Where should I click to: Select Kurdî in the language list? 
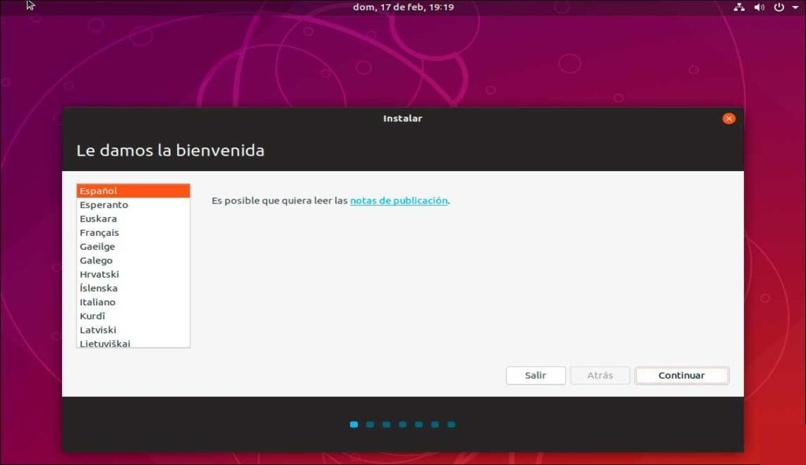click(133, 315)
